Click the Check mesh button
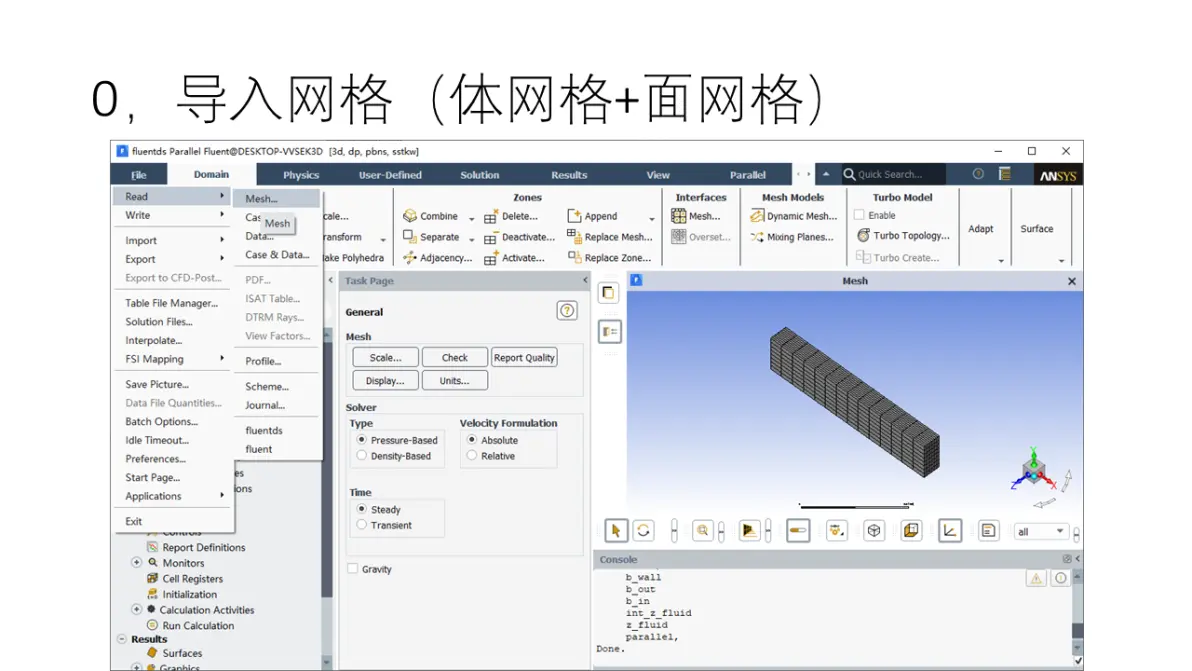 [455, 357]
